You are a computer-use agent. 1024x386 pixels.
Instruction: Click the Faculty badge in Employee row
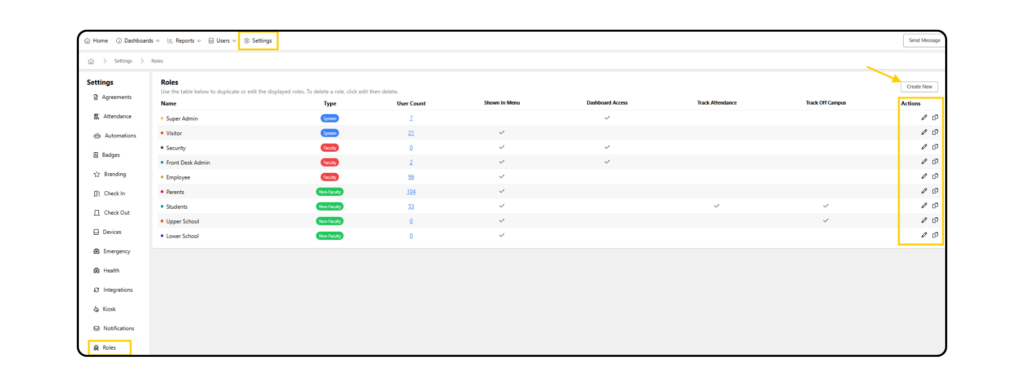tap(330, 177)
